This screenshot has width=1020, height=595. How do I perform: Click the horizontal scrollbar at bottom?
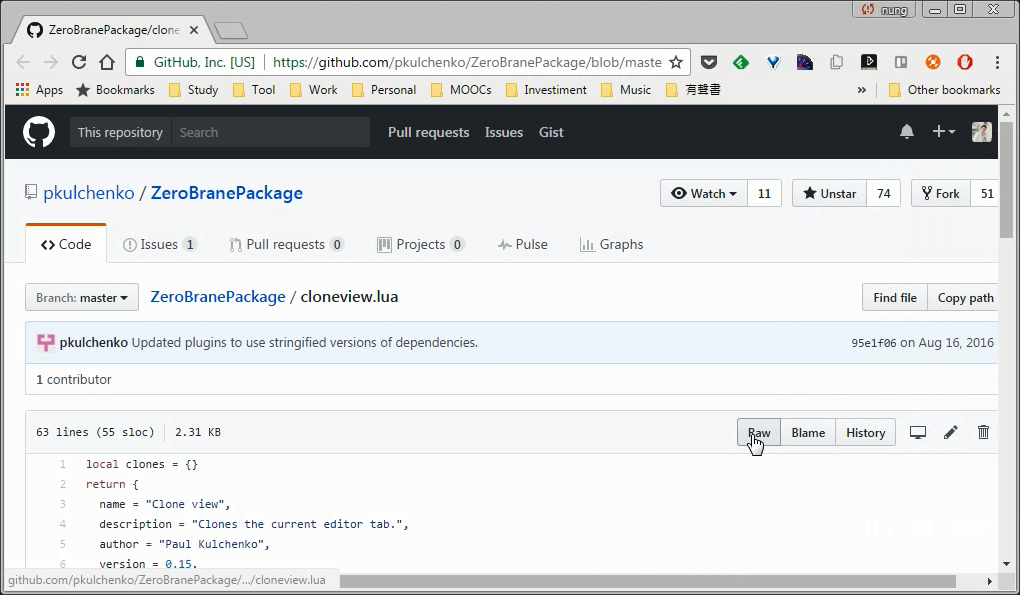647,581
